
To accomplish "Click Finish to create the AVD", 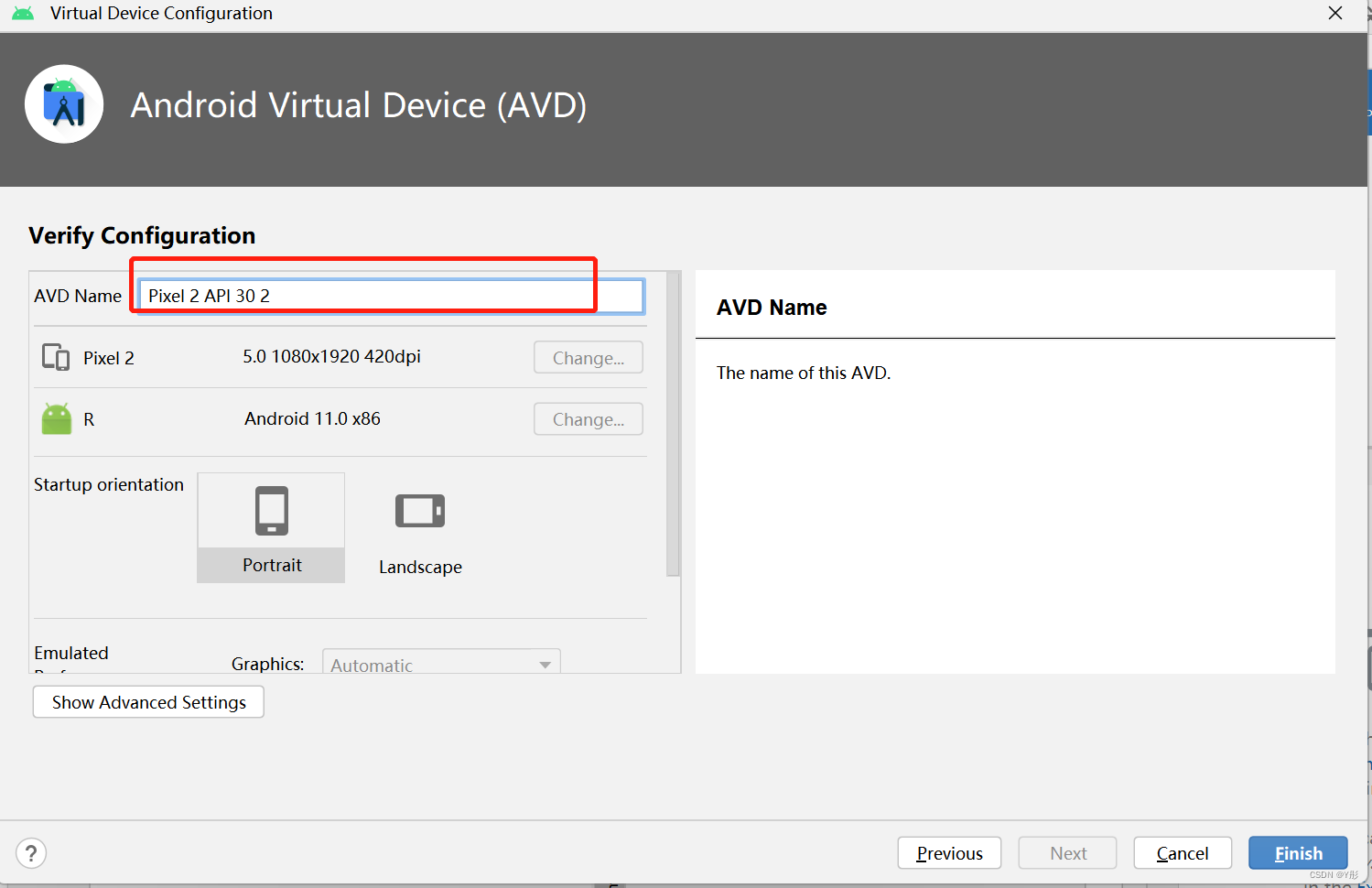I will coord(1297,852).
